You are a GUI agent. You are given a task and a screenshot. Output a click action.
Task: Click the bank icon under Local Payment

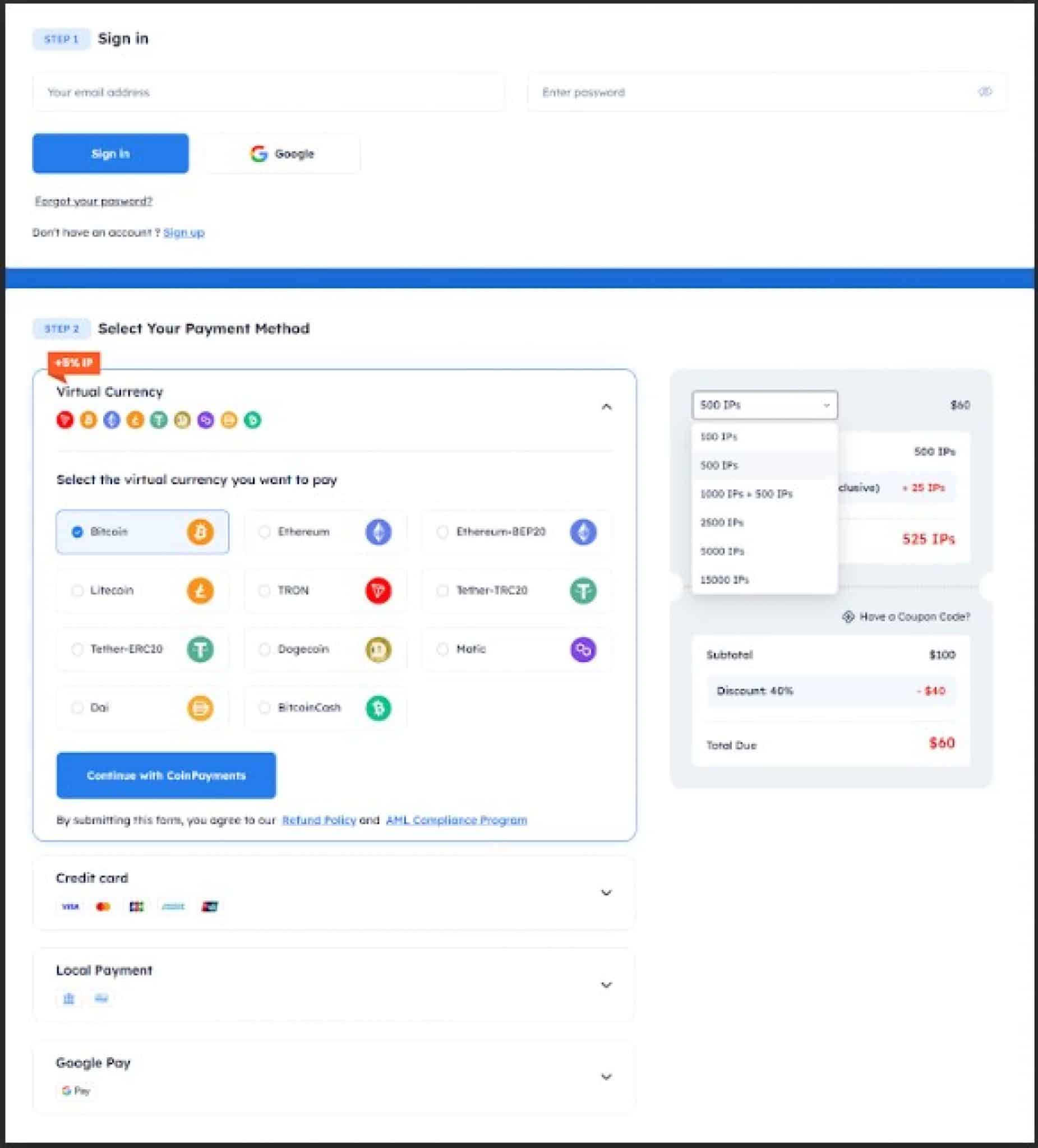click(68, 998)
